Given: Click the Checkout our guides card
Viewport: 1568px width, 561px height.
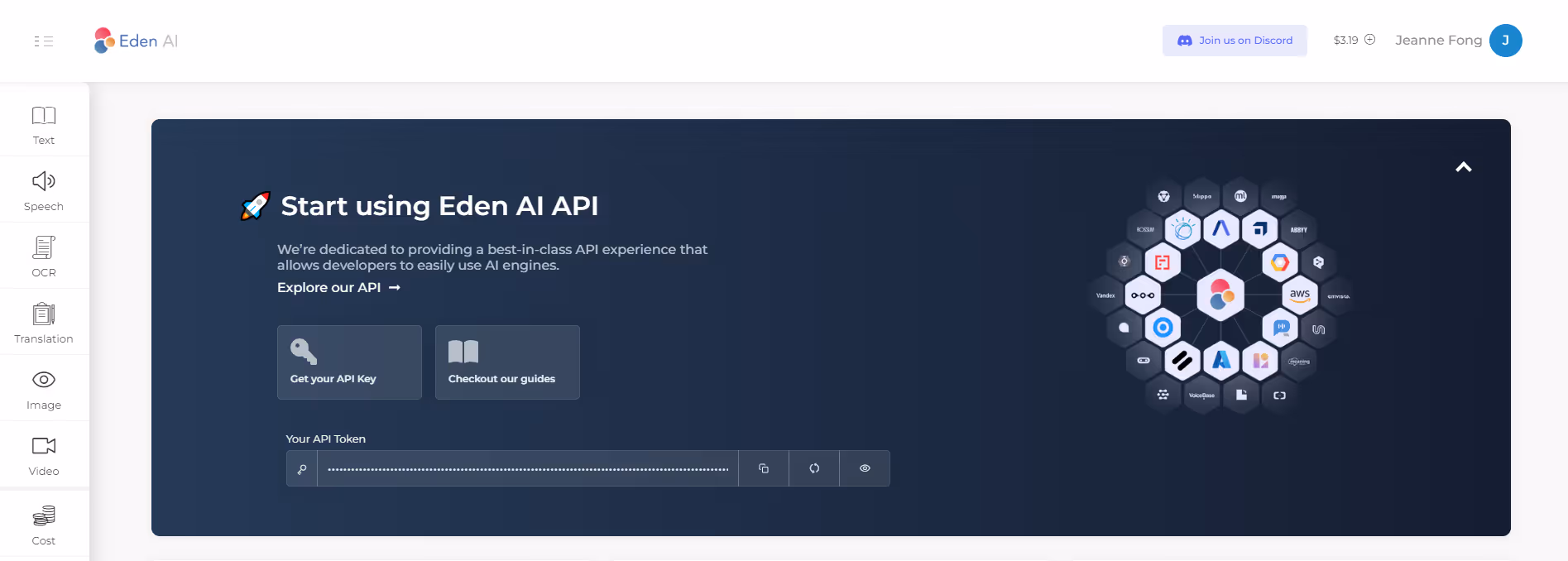Looking at the screenshot, I should pyautogui.click(x=507, y=362).
